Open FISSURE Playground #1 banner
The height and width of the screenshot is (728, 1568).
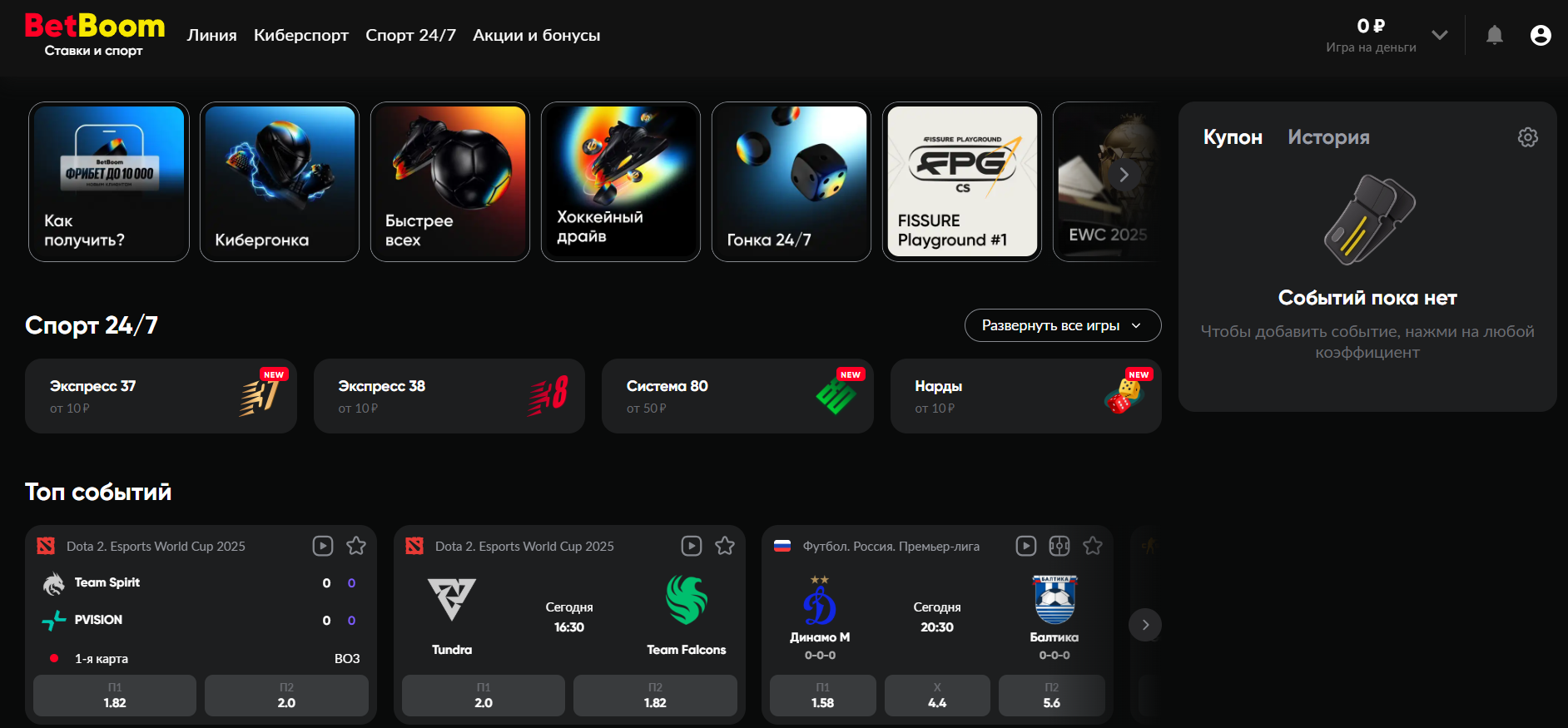tap(962, 181)
